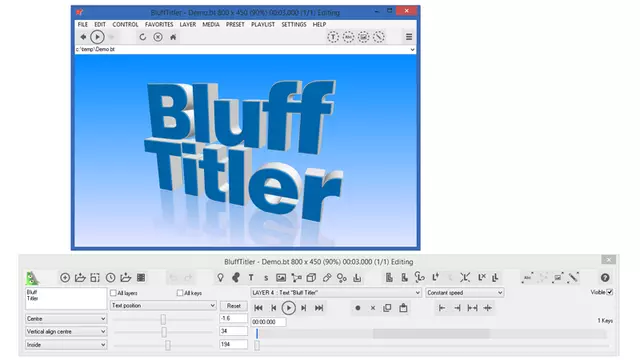Viewport: 640px width, 360px height.
Task: Add a light layer with the bulb icon
Action: point(220,278)
